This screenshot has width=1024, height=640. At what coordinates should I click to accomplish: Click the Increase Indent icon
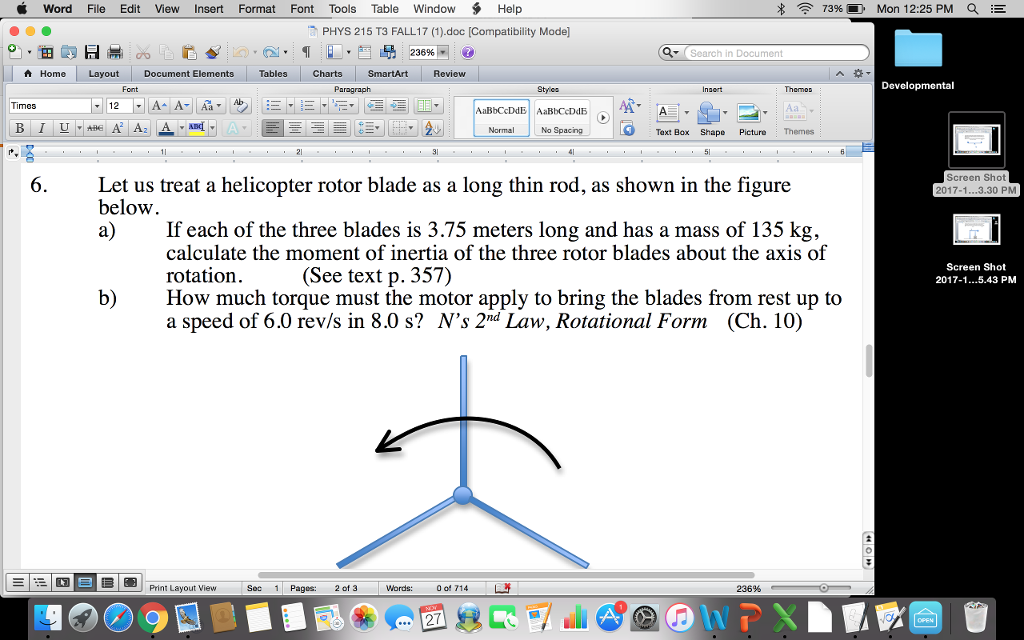coord(397,105)
